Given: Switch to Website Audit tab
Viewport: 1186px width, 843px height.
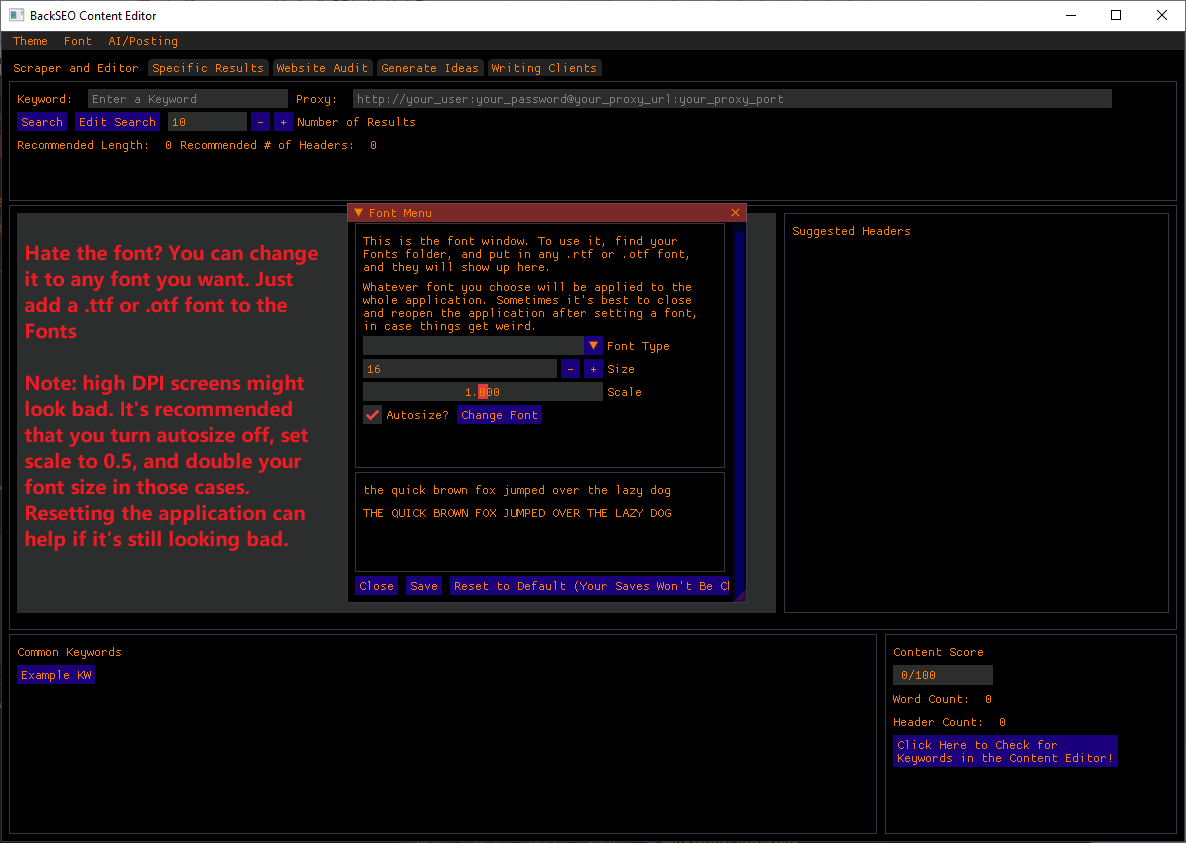Looking at the screenshot, I should tap(322, 68).
